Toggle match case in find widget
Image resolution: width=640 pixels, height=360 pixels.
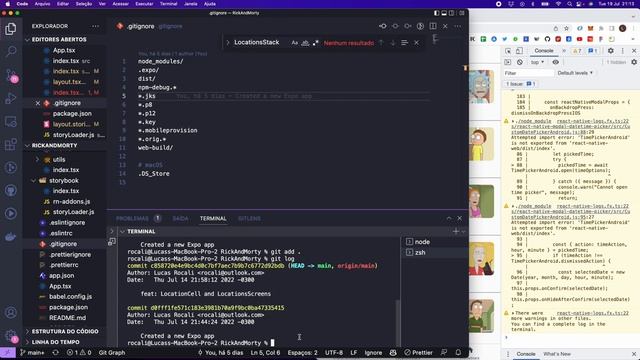pyautogui.click(x=294, y=43)
